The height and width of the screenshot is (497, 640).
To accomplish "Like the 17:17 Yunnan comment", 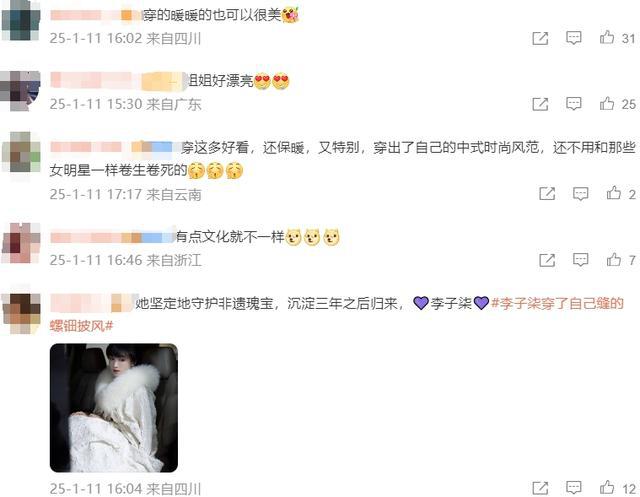I will click(x=613, y=193).
